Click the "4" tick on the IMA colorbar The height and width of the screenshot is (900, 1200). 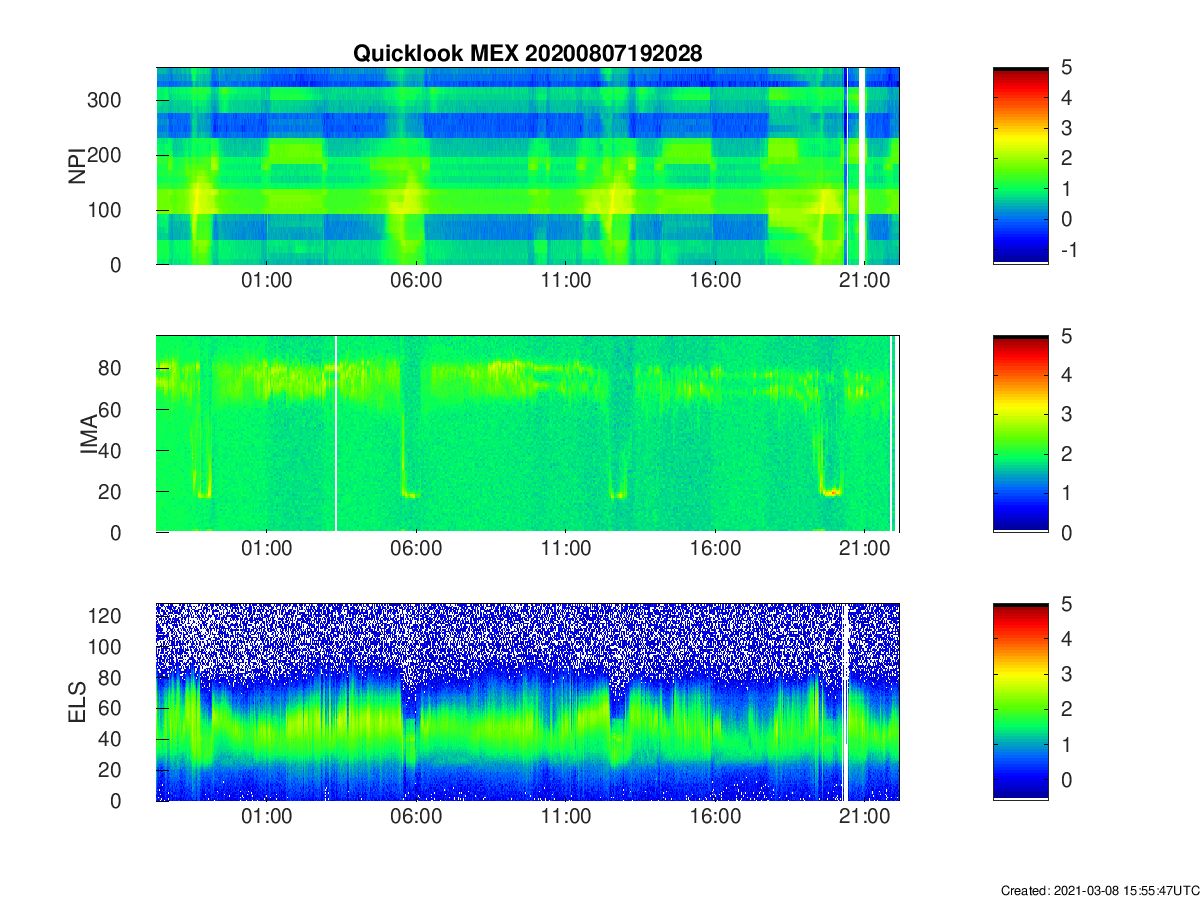(1067, 375)
